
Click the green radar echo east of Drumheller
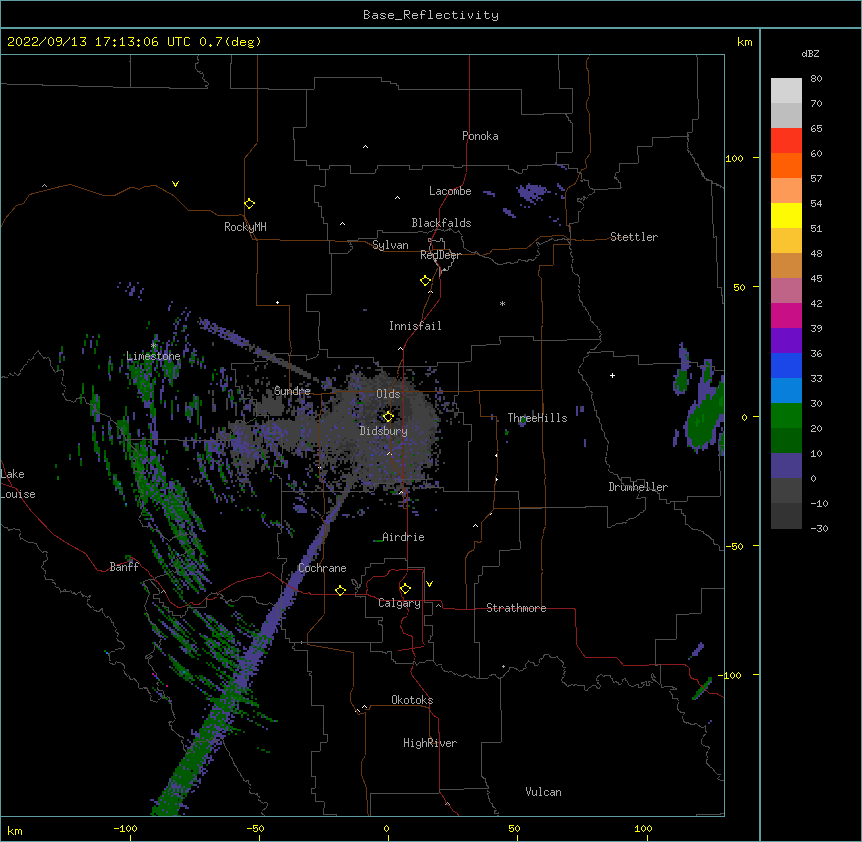pyautogui.click(x=705, y=415)
